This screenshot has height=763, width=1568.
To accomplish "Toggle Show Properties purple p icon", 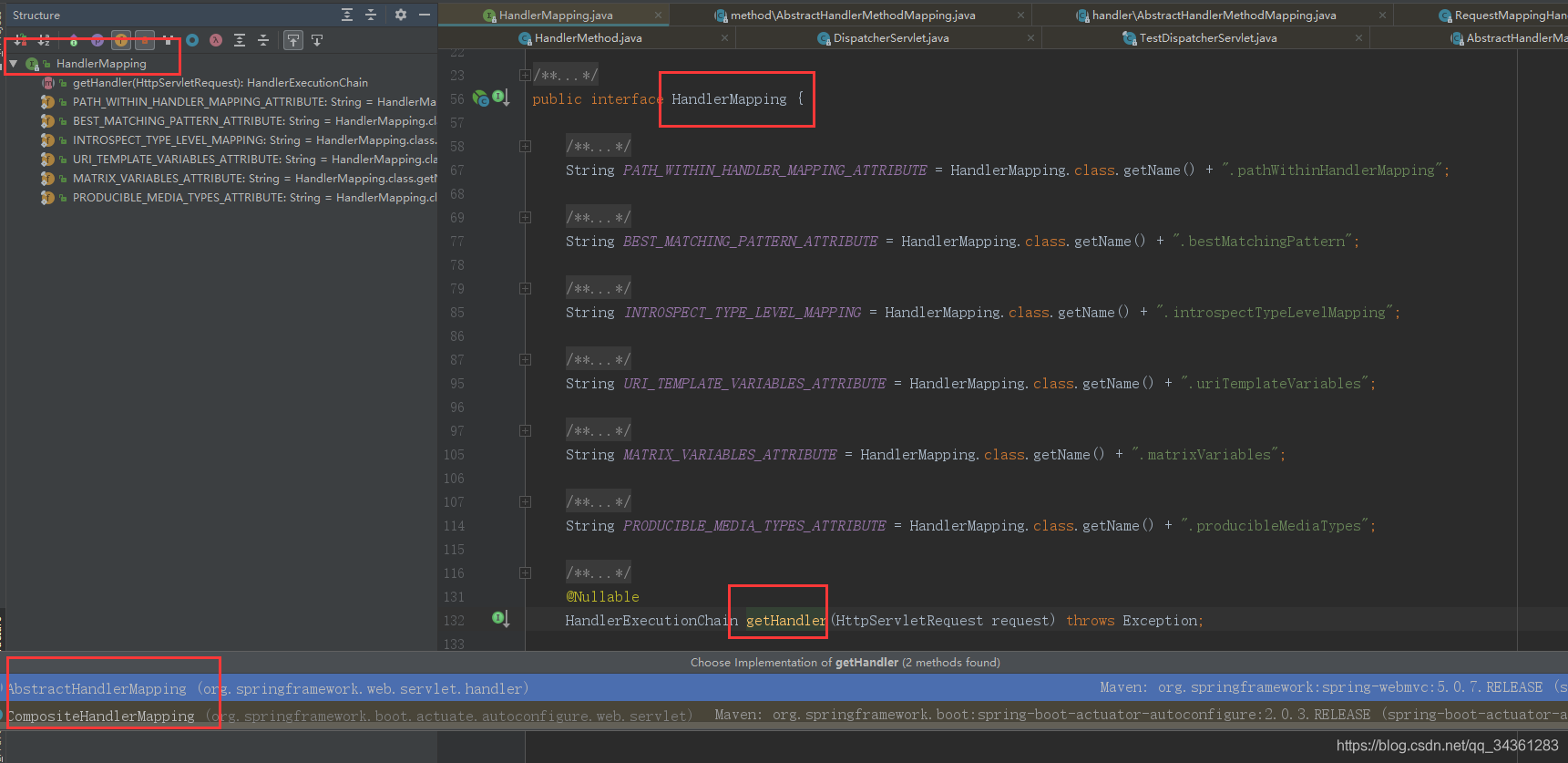I will pyautogui.click(x=97, y=40).
